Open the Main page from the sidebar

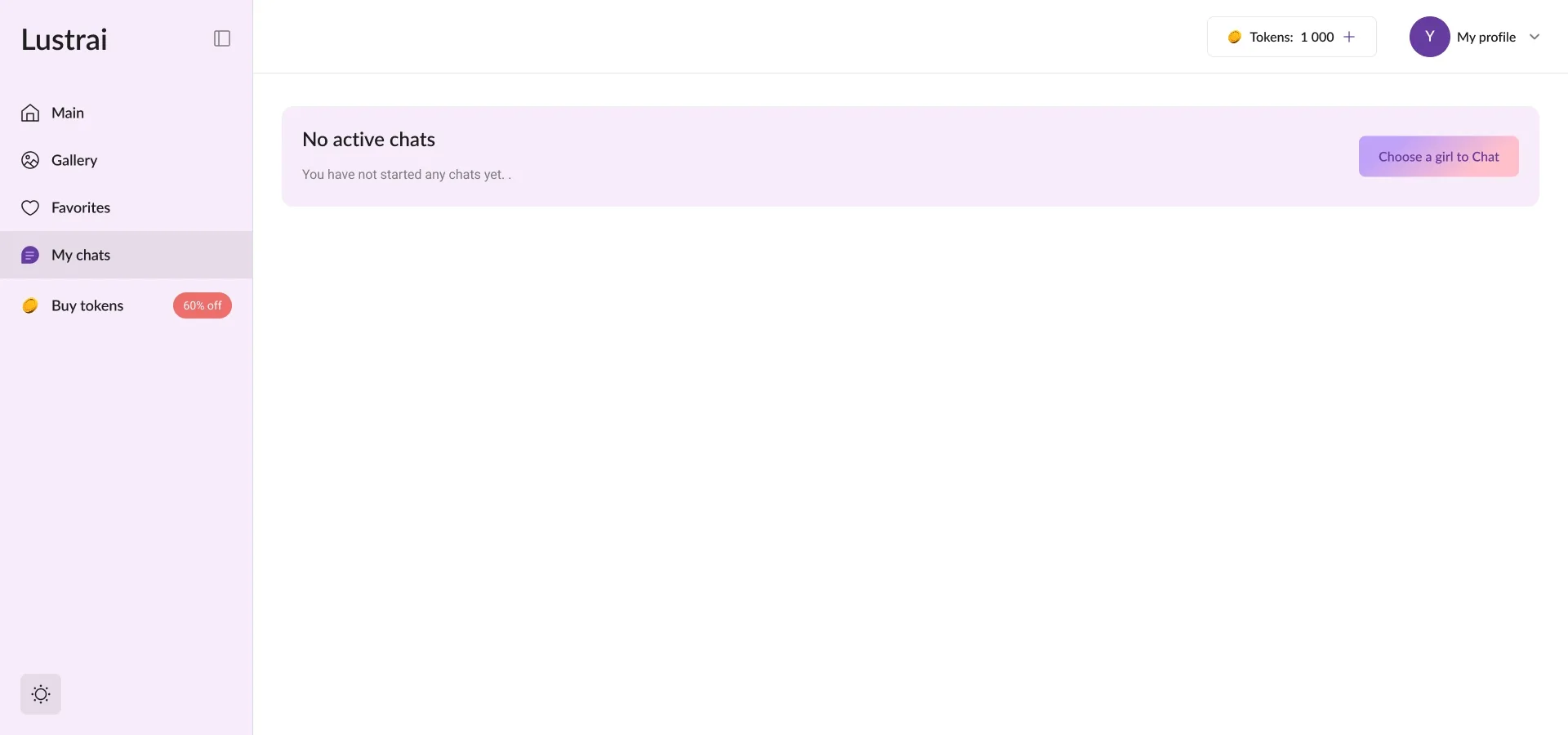pyautogui.click(x=68, y=113)
